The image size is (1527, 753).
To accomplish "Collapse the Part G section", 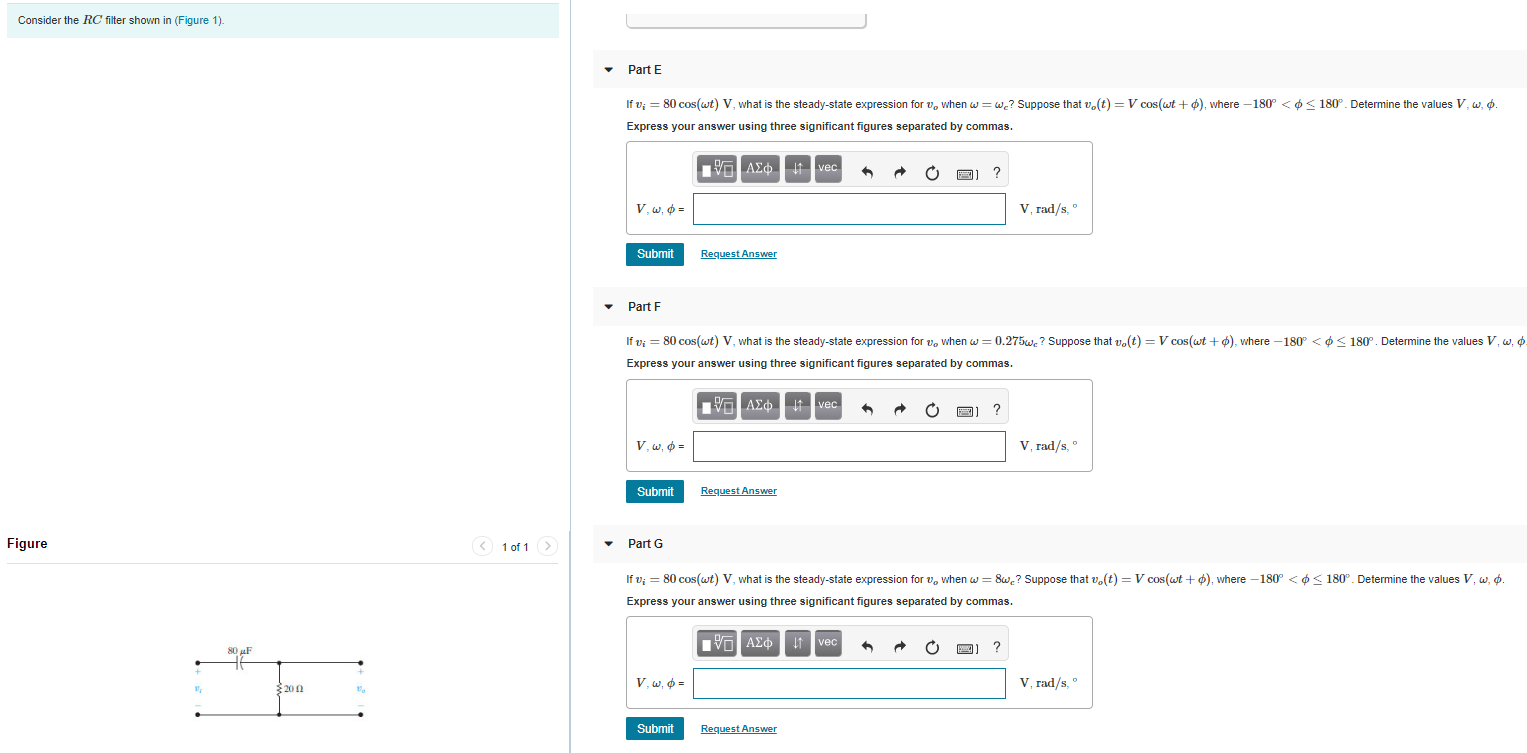I will (608, 544).
